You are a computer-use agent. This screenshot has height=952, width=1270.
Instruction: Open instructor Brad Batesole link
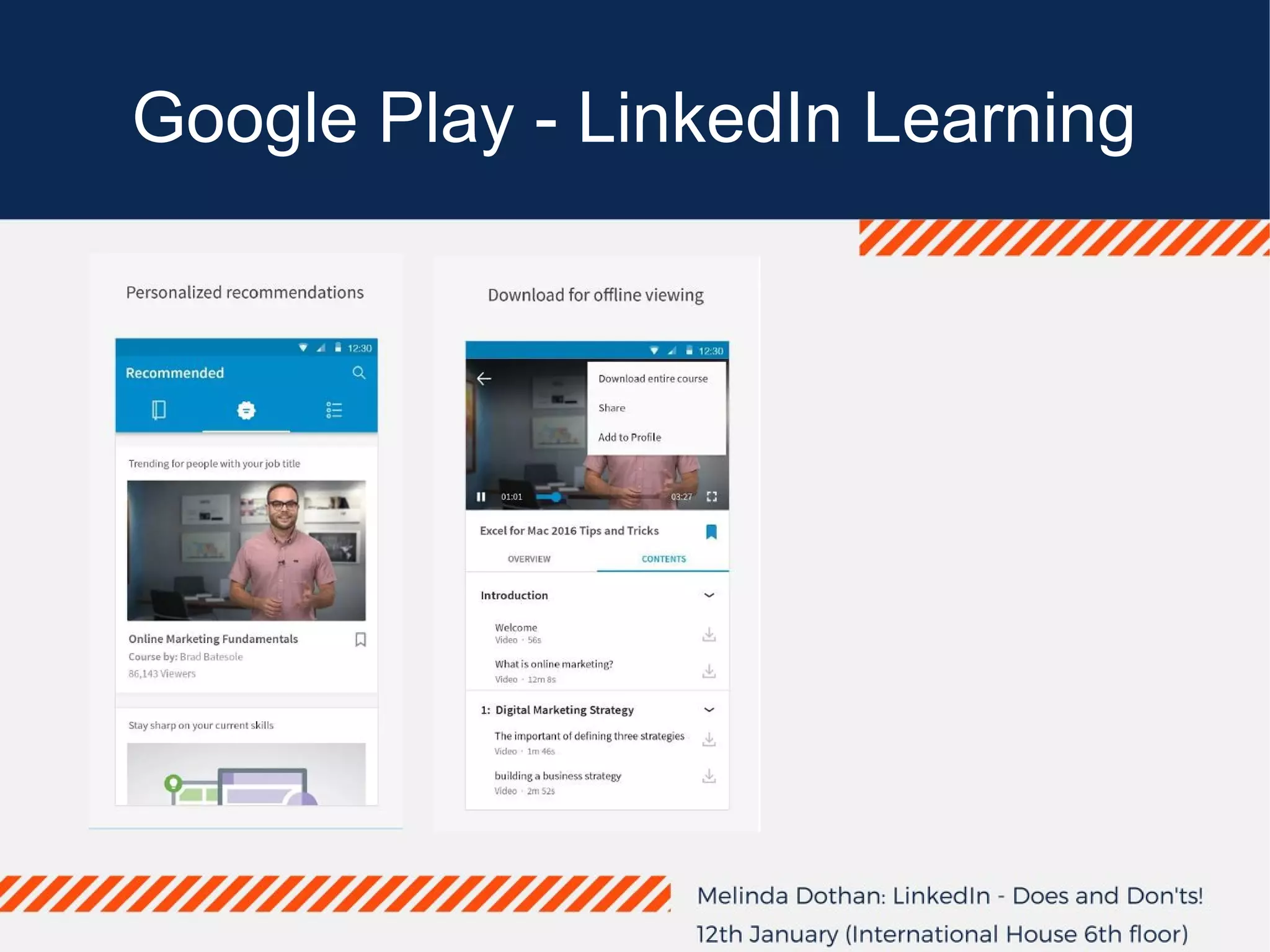pos(211,657)
